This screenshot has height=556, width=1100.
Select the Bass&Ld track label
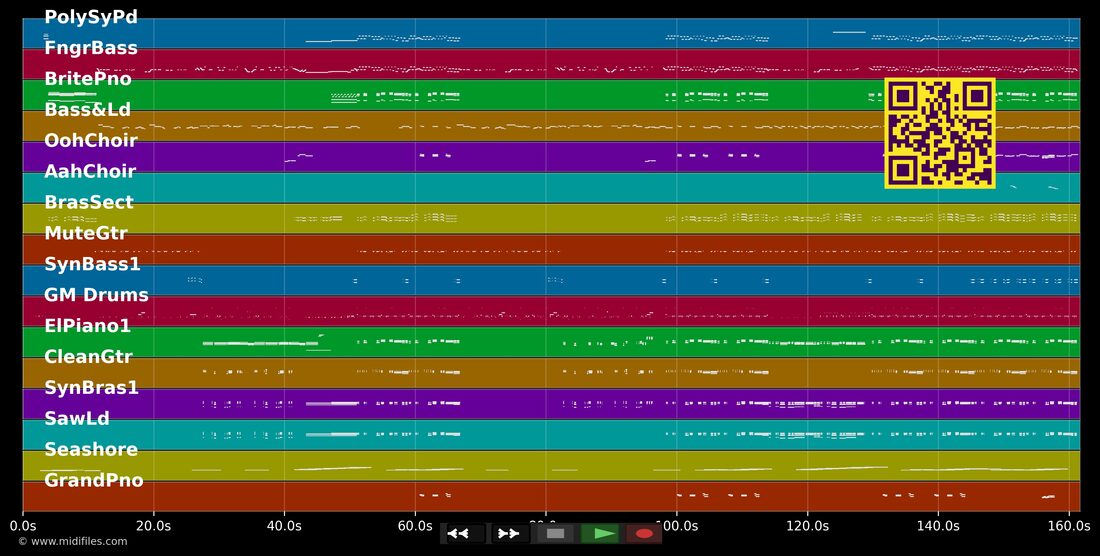click(88, 109)
